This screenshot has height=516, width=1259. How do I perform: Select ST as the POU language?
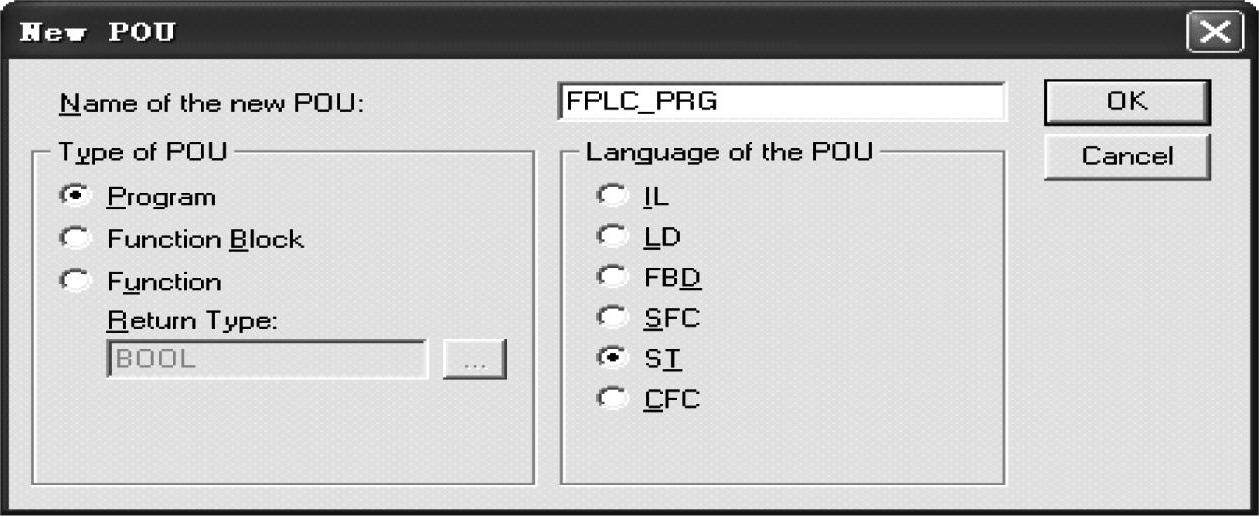[610, 358]
